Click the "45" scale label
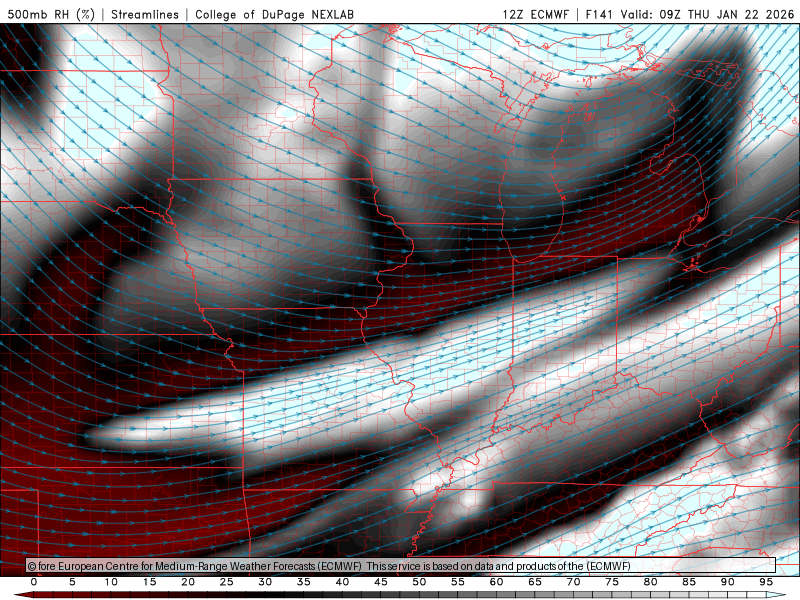The image size is (800, 600). [x=381, y=582]
